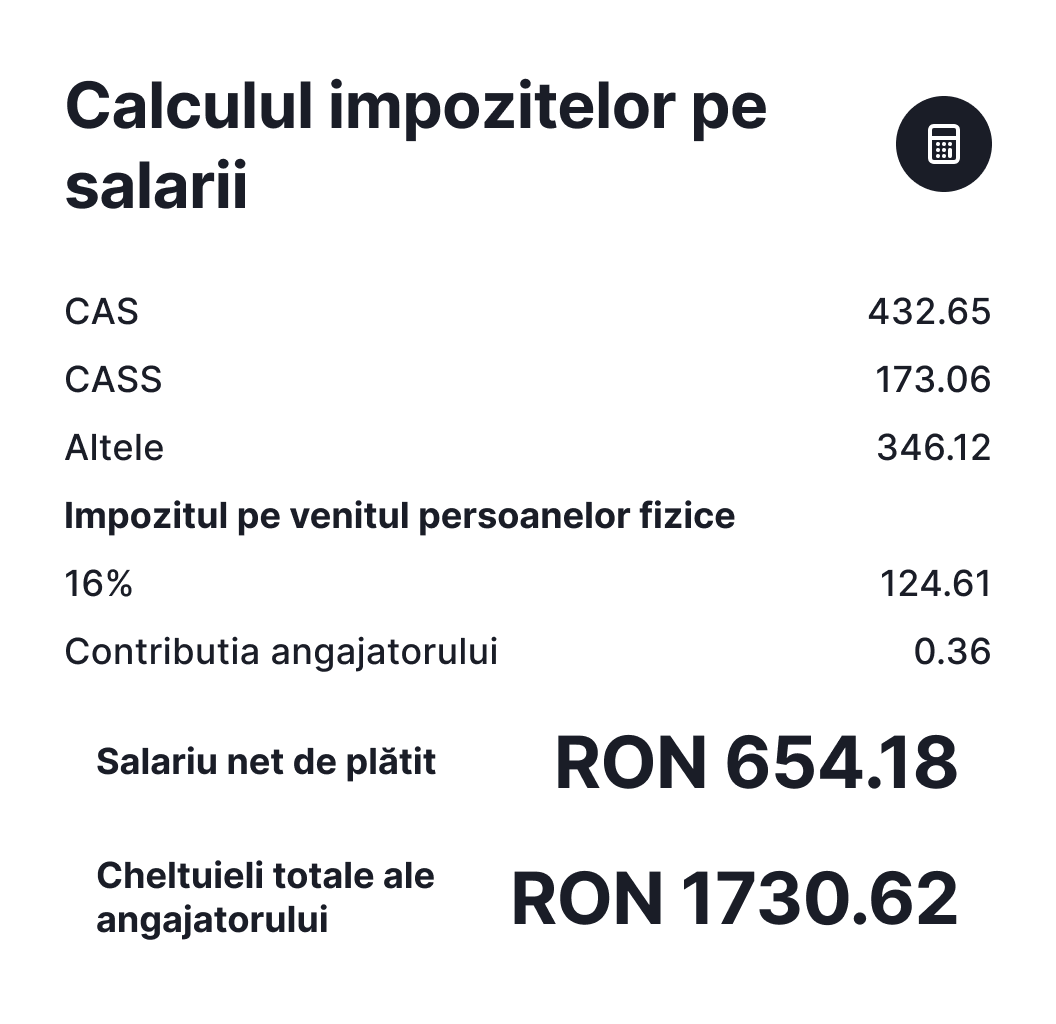The width and height of the screenshot is (1056, 1024).
Task: Click the 'Salariu net de plătit' label
Action: point(266,762)
